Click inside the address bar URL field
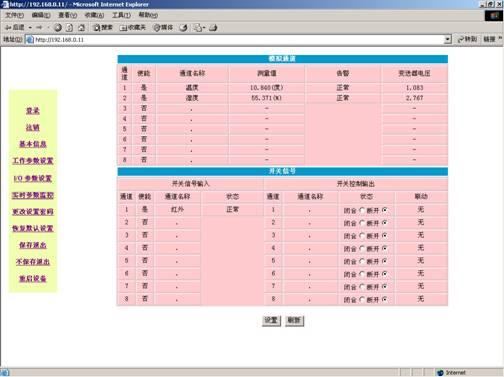This screenshot has width=504, height=377. pyautogui.click(x=238, y=40)
